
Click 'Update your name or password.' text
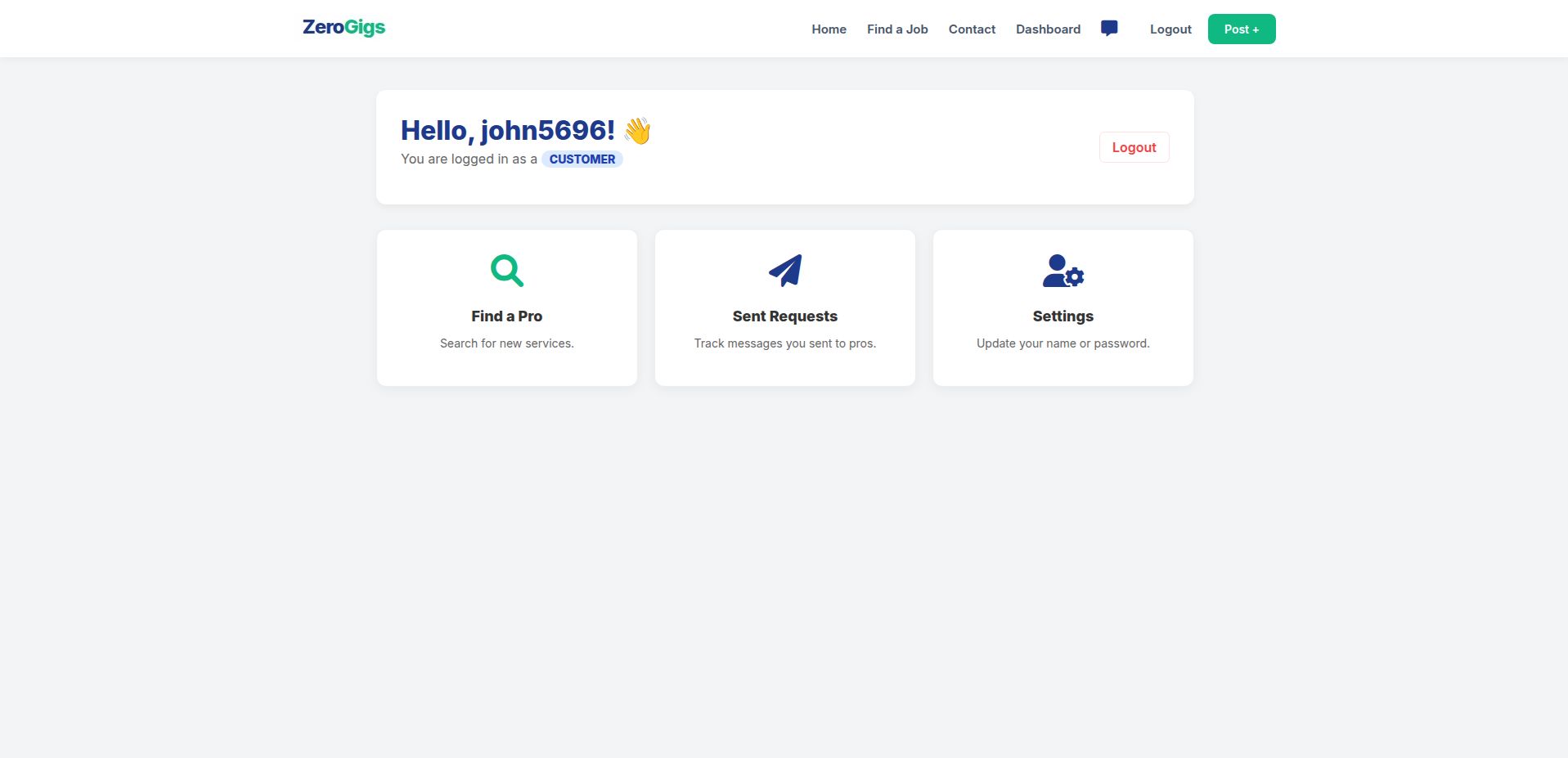(1063, 343)
